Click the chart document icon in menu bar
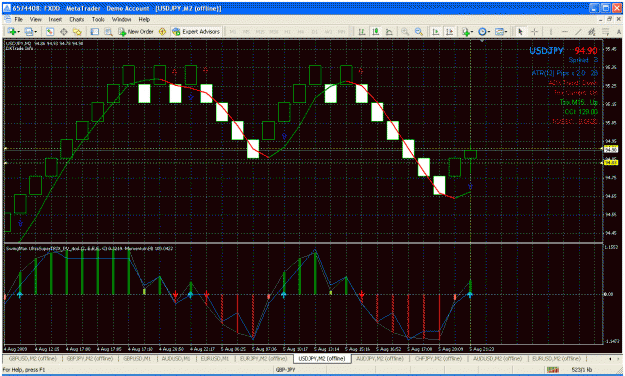Viewport: 625px width, 376px height. point(7,19)
